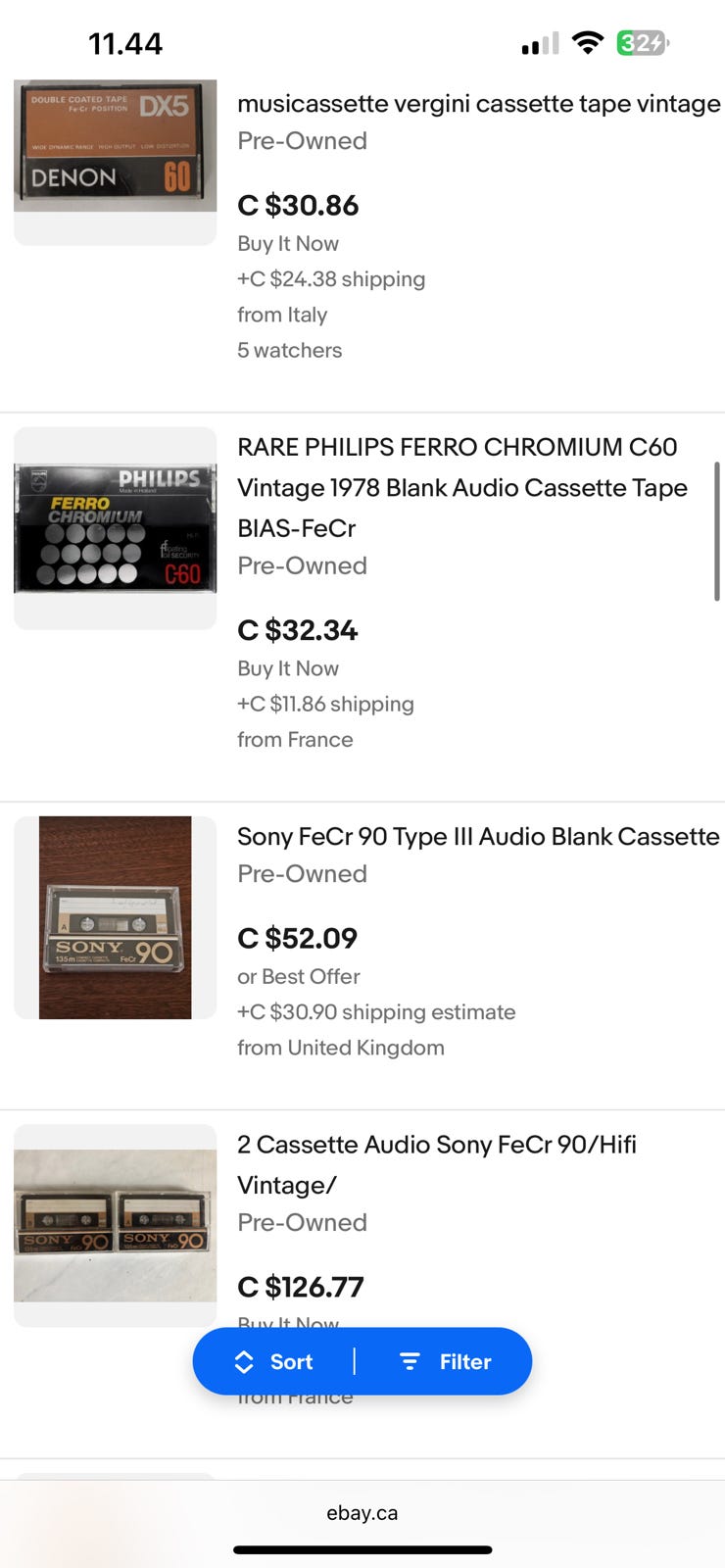The image size is (725, 1568).
Task: Open RARE PHILIPS FERRO CHROMIUM C60 listing
Action: [x=462, y=487]
